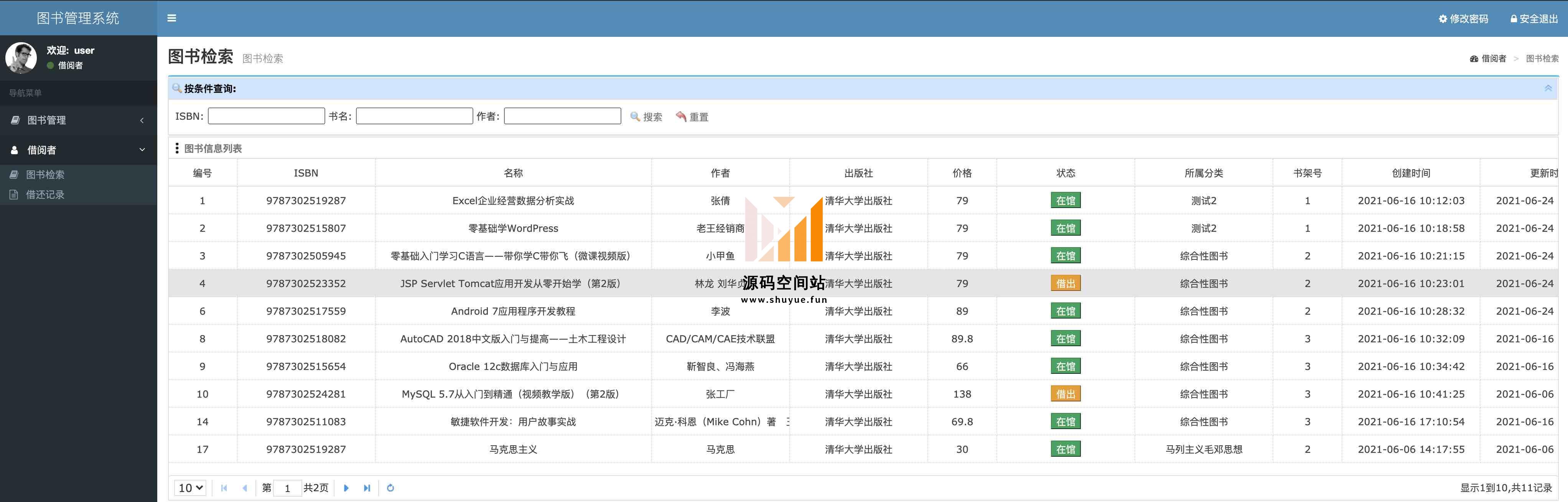Click author cell 小甲鱼
The width and height of the screenshot is (1568, 502).
[x=720, y=256]
